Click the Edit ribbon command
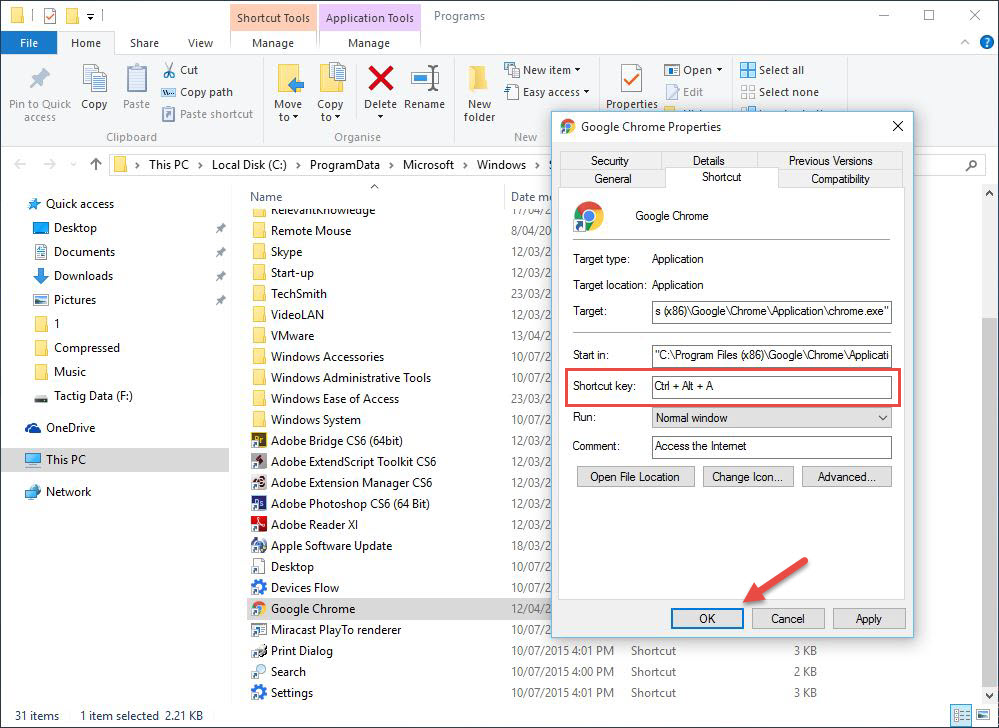999x728 pixels. click(x=684, y=92)
